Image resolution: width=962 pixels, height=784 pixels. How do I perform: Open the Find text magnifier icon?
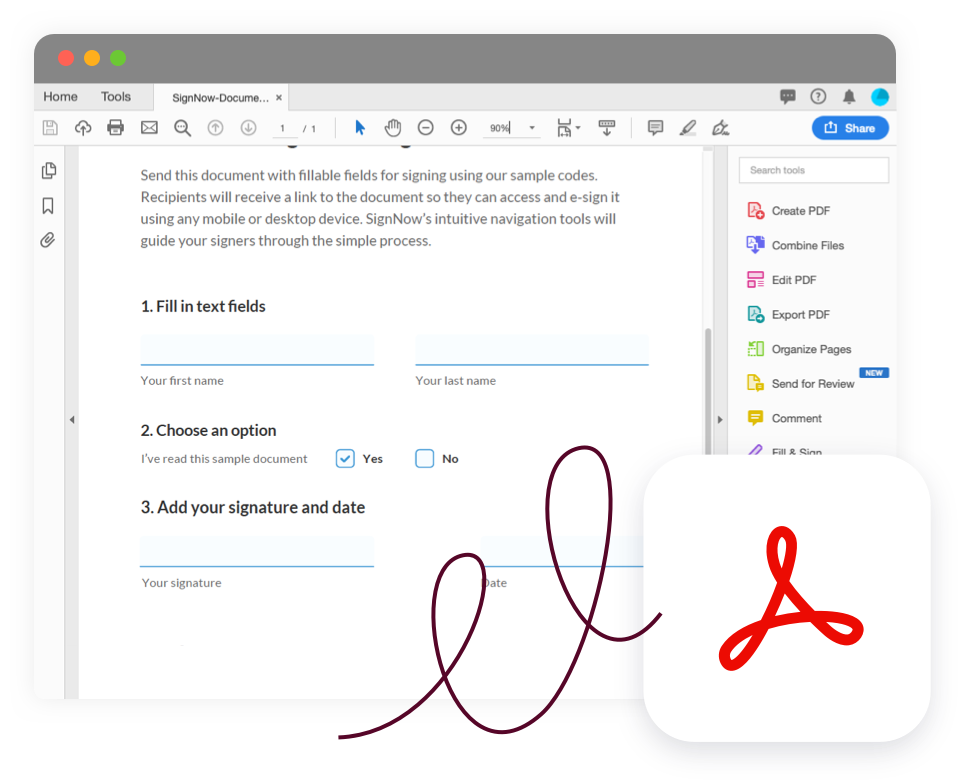pyautogui.click(x=182, y=128)
